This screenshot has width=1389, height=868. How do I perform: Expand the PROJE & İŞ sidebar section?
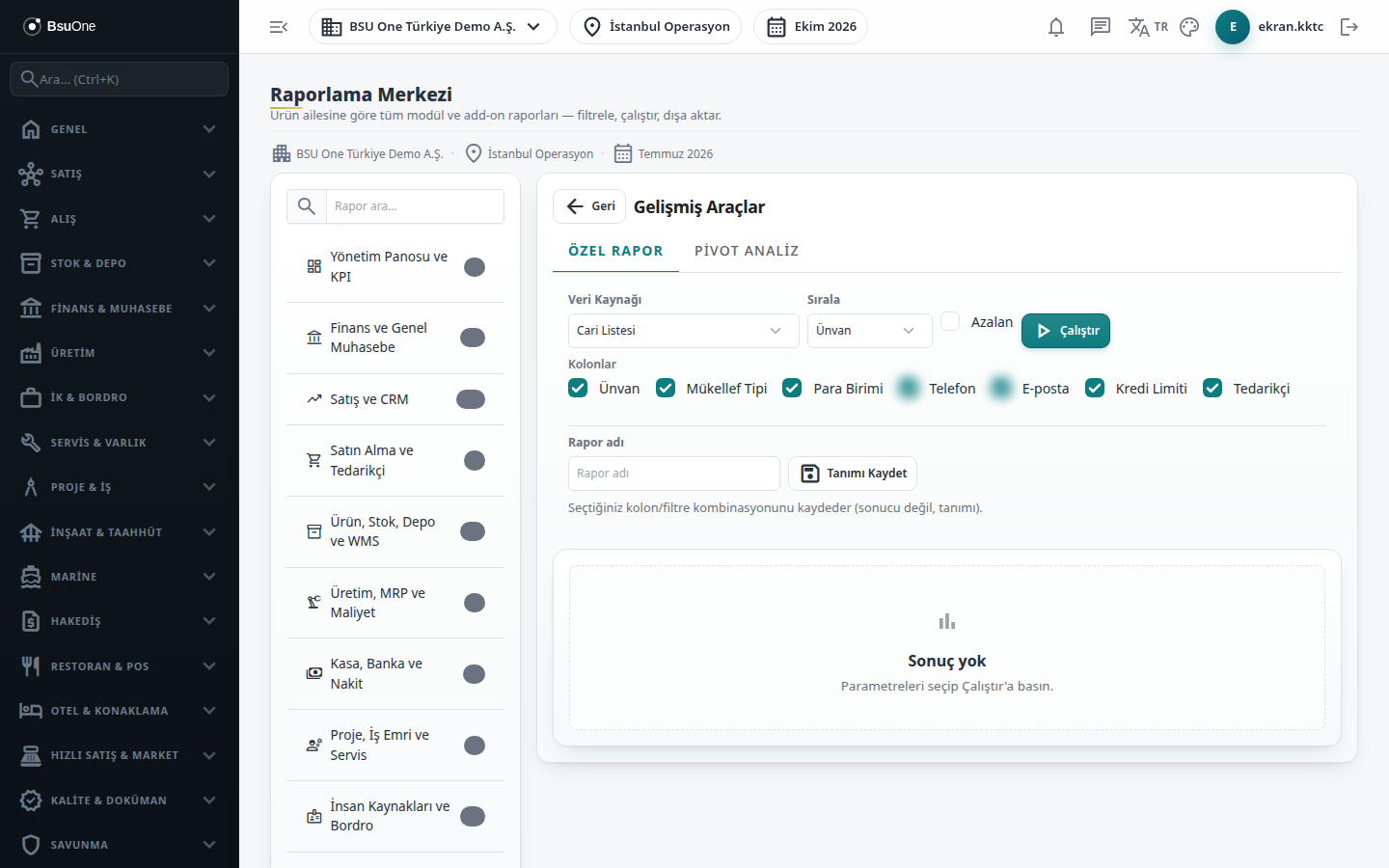tap(120, 487)
